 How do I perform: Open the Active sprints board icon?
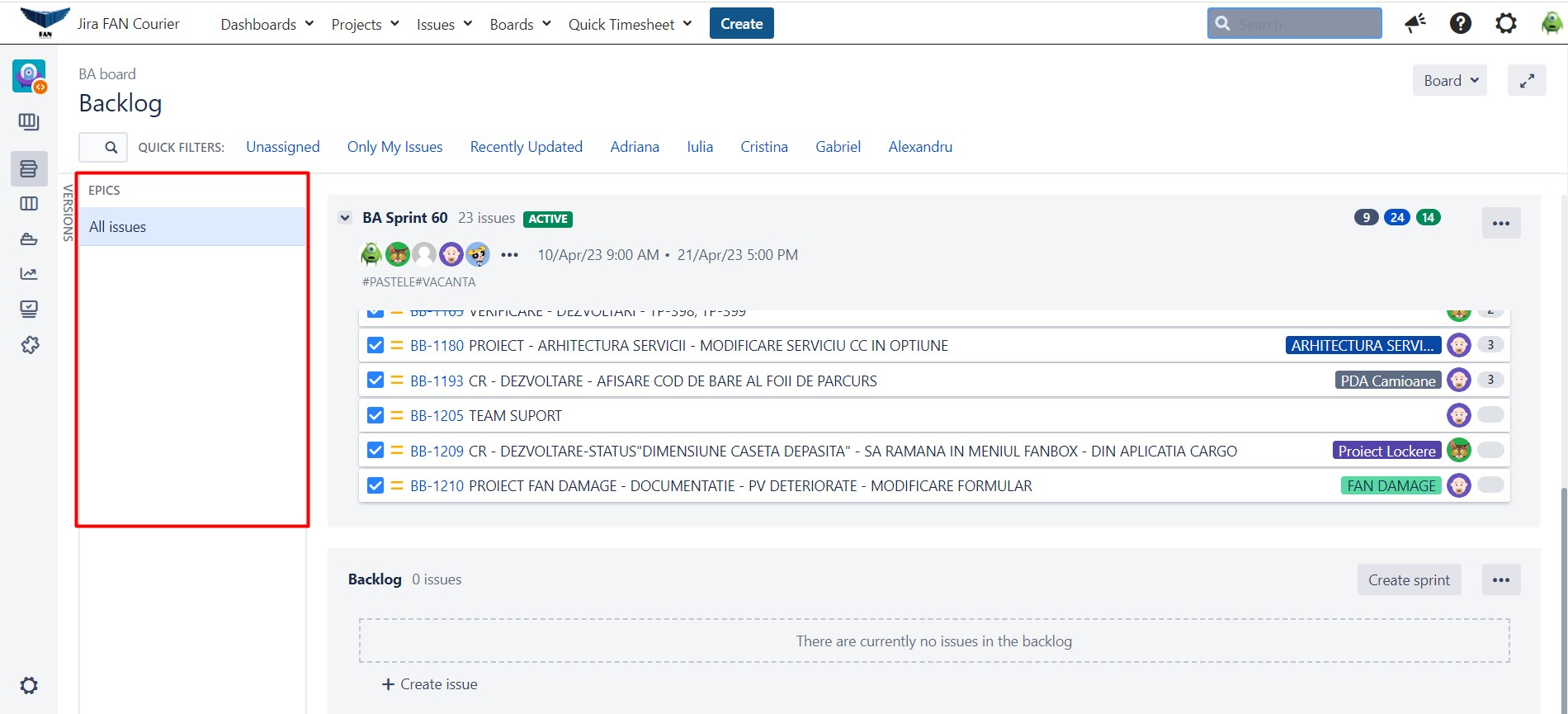(29, 203)
